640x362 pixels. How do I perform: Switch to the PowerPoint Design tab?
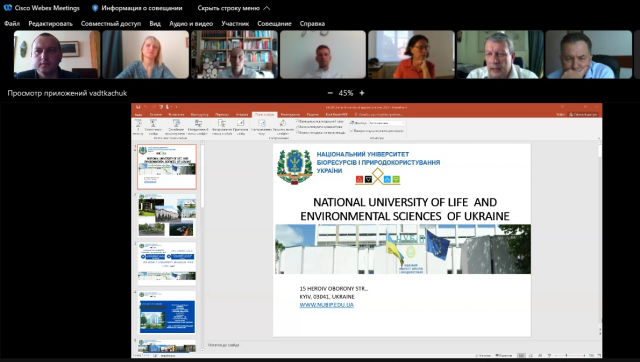pyautogui.click(x=200, y=115)
